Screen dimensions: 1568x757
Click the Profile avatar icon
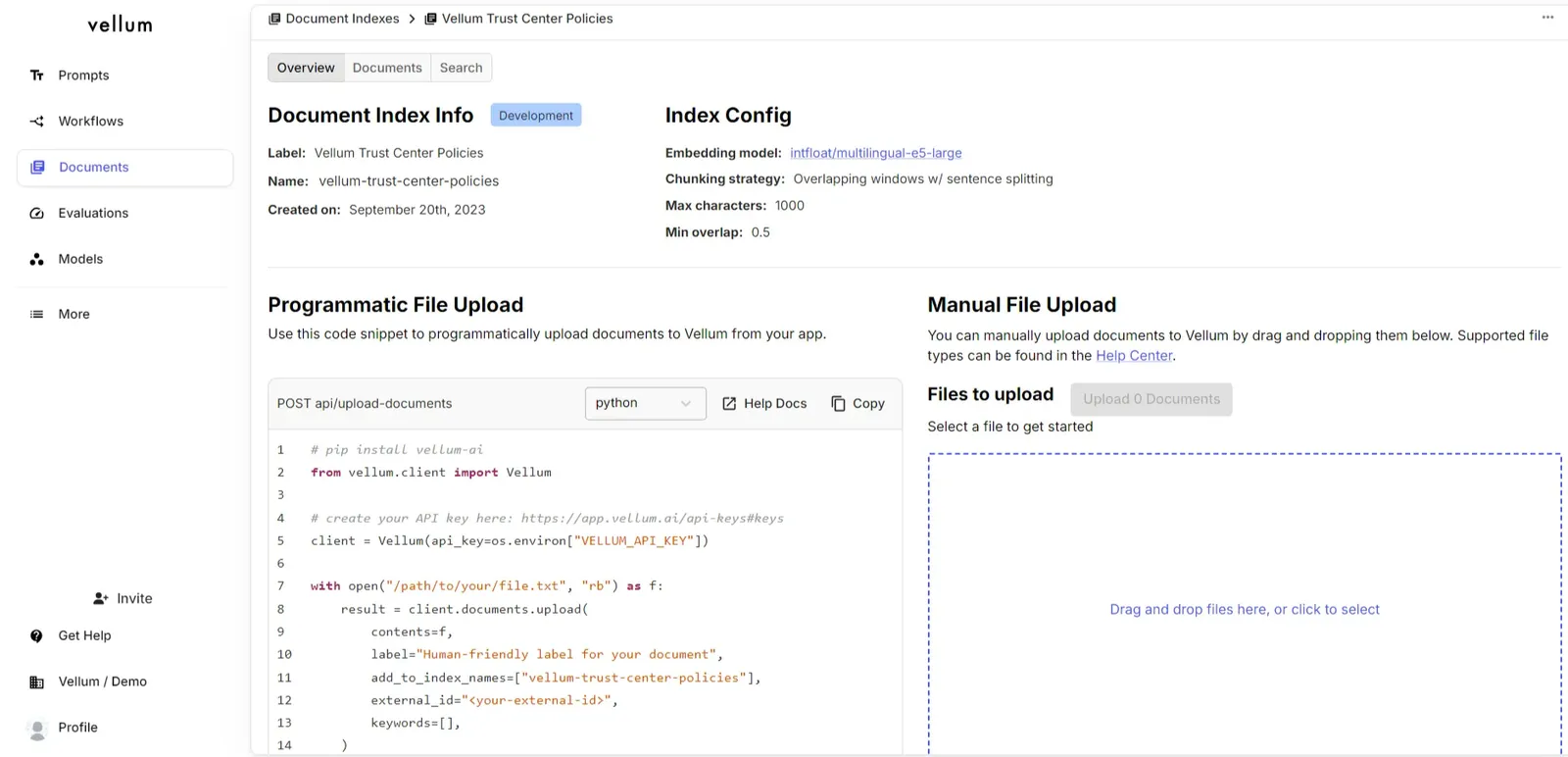(37, 730)
